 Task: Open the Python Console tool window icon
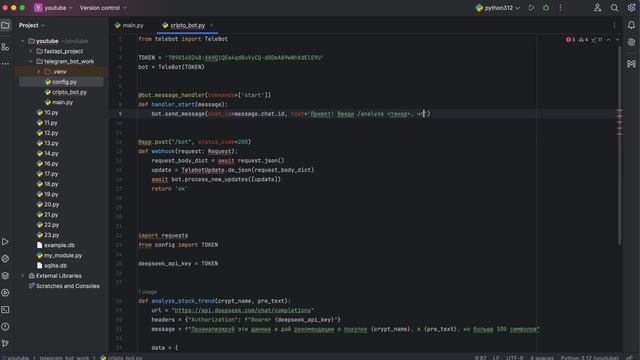pyautogui.click(x=5, y=259)
